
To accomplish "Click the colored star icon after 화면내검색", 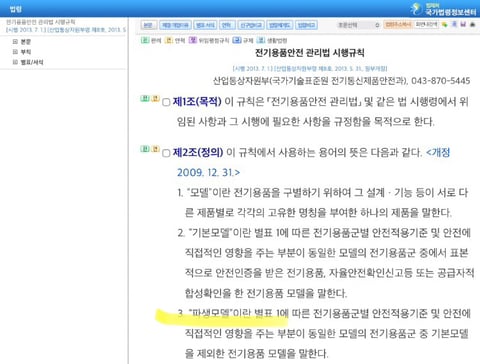I will point(444,25).
